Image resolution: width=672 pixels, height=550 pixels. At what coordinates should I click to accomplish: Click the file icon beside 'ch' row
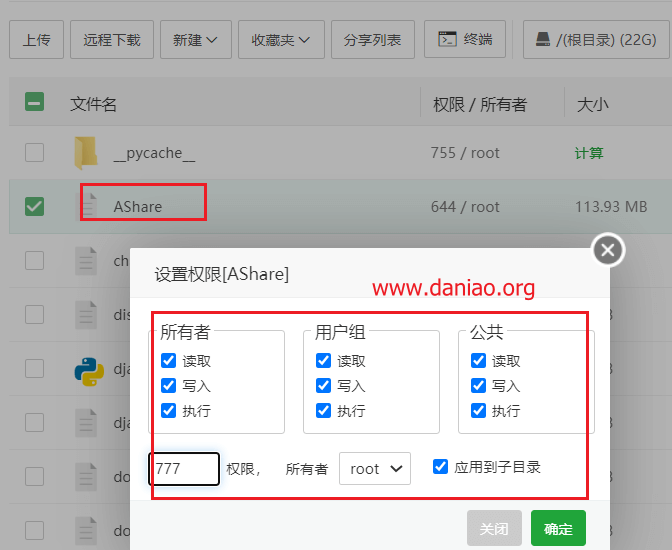coord(86,261)
